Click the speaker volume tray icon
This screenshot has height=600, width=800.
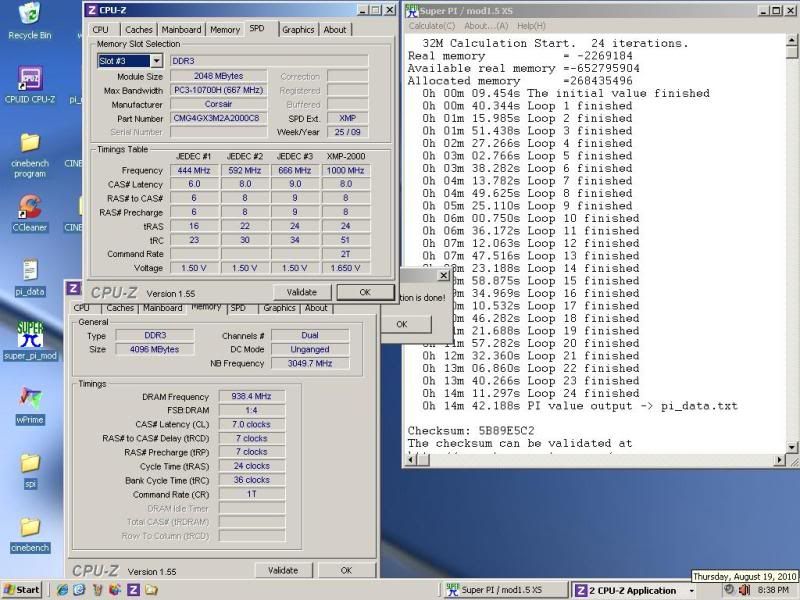744,590
